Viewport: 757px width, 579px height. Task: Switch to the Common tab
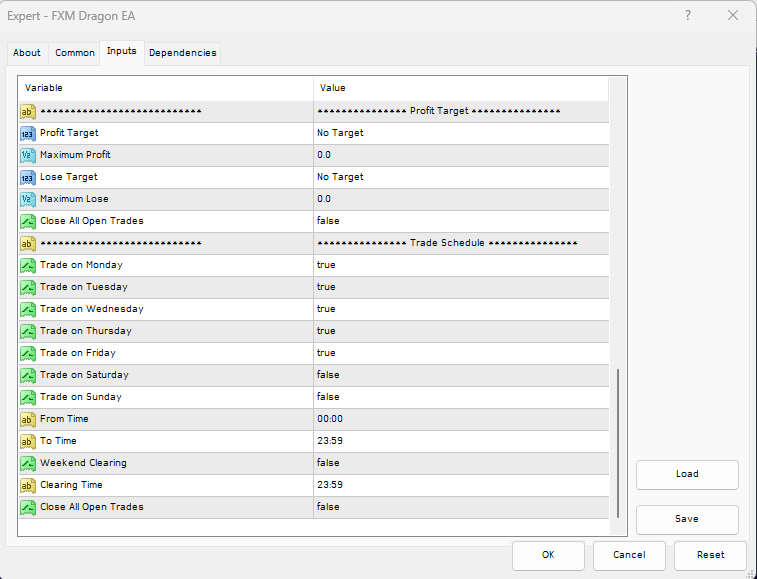[x=75, y=53]
